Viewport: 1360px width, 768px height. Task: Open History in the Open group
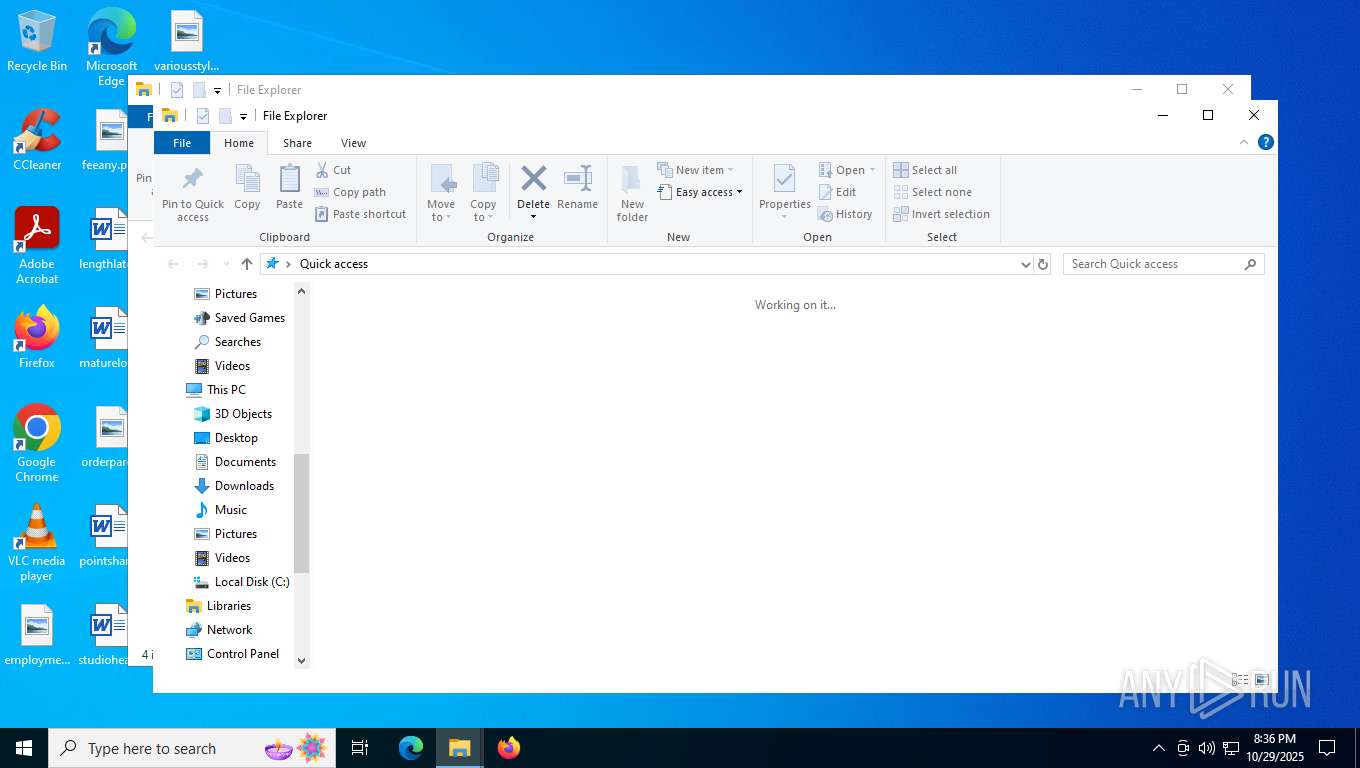pos(845,214)
